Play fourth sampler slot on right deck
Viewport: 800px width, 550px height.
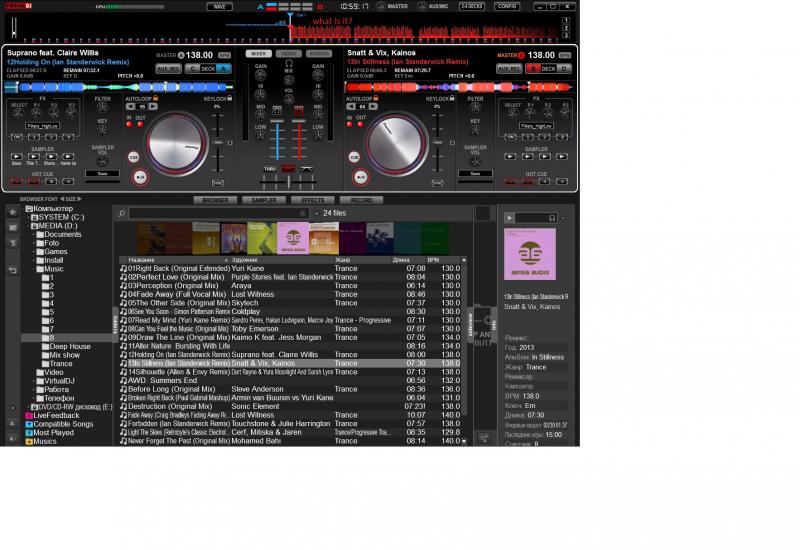(x=562, y=157)
